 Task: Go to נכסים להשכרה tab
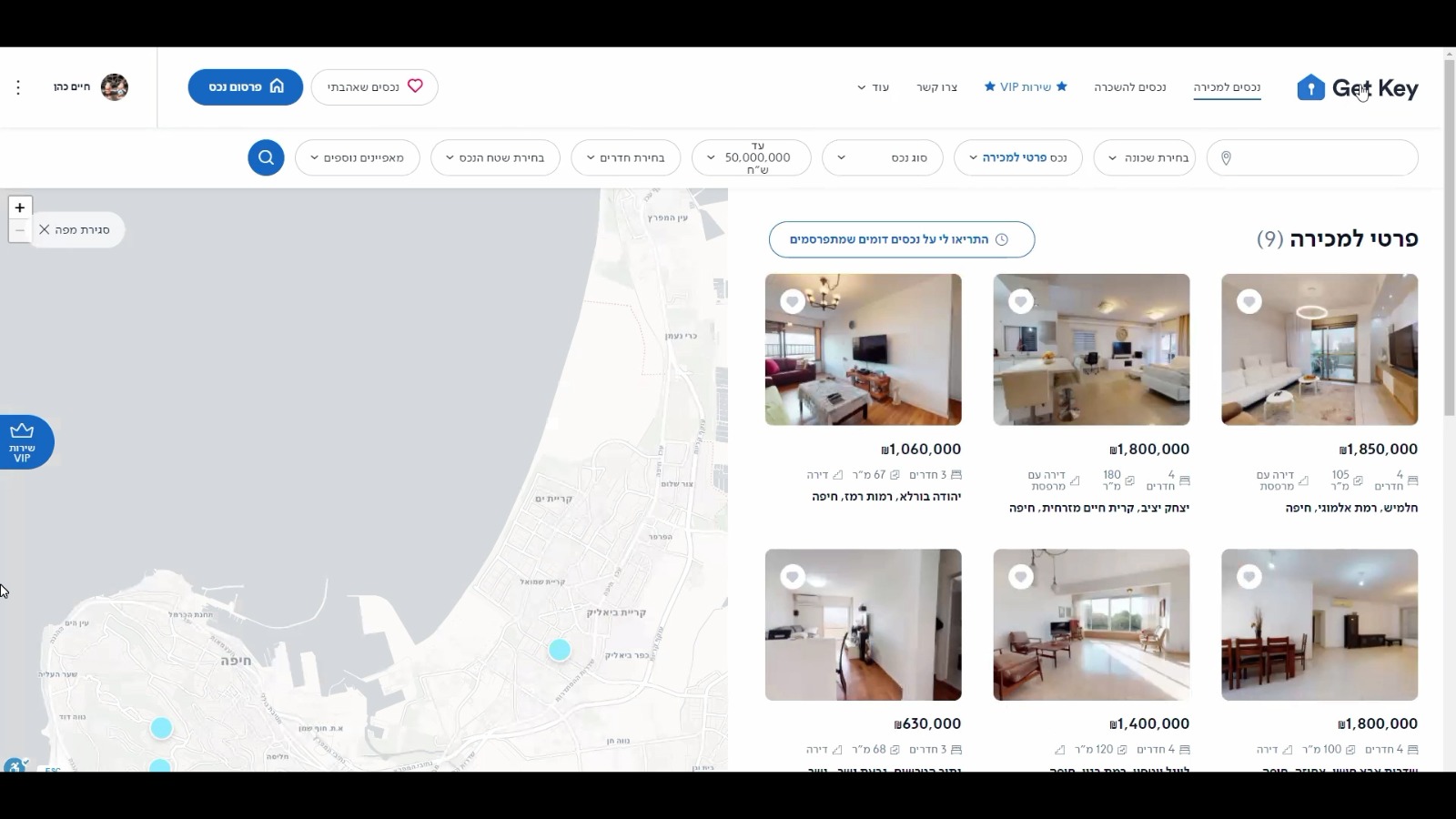(x=1130, y=87)
